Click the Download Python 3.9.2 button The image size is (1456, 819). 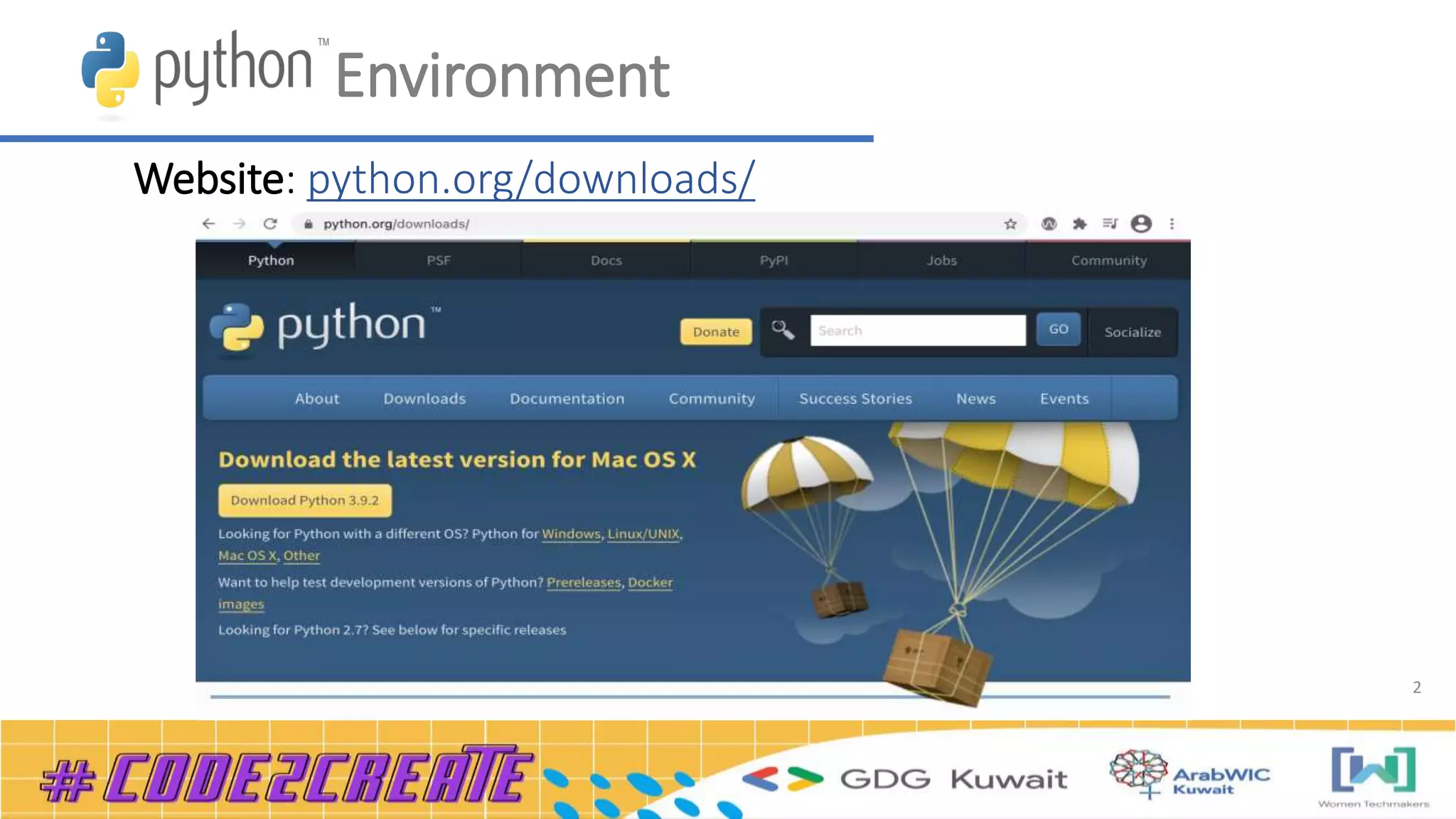[x=304, y=500]
